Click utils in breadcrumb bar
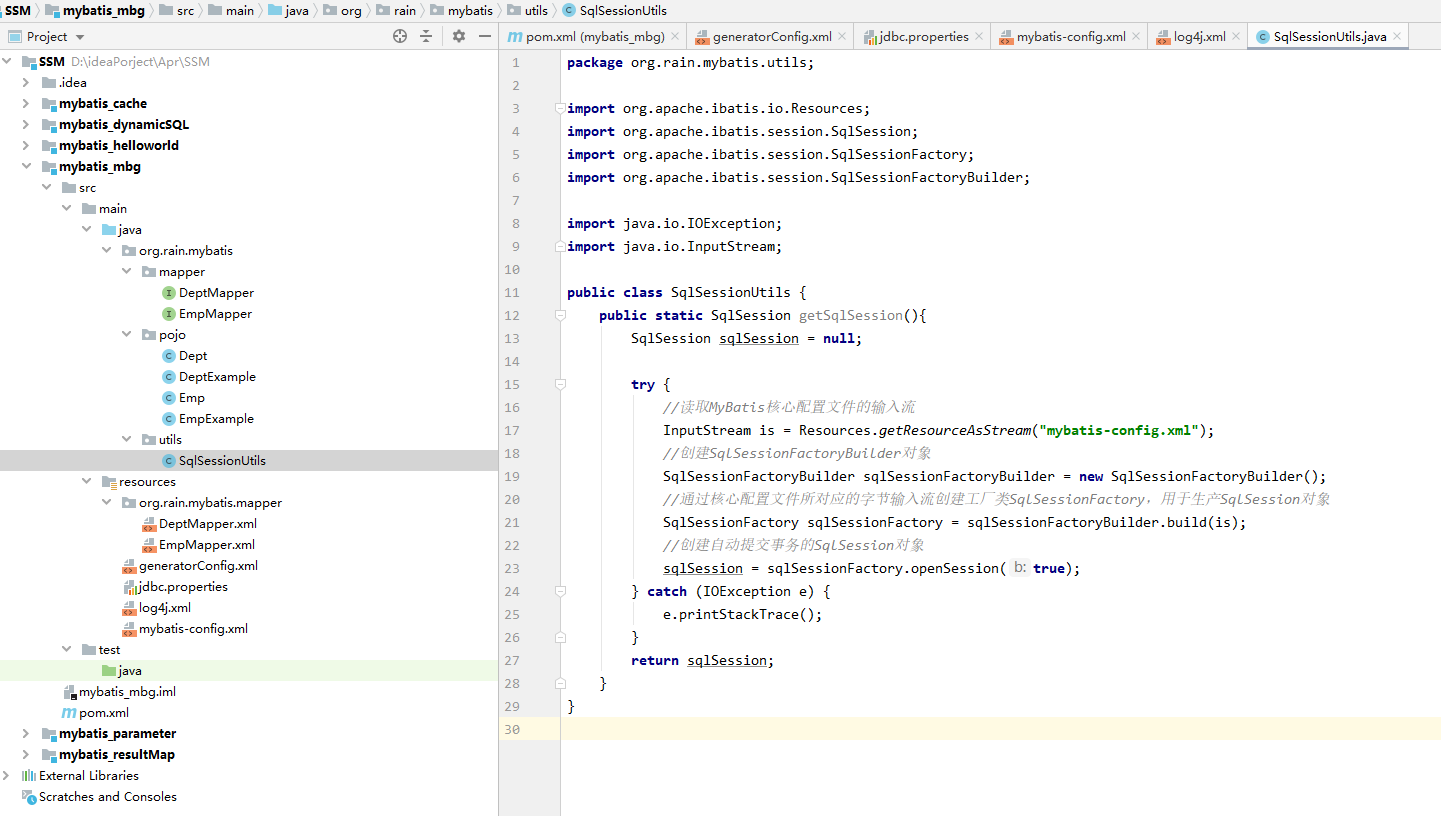Image resolution: width=1441 pixels, height=816 pixels. (528, 10)
